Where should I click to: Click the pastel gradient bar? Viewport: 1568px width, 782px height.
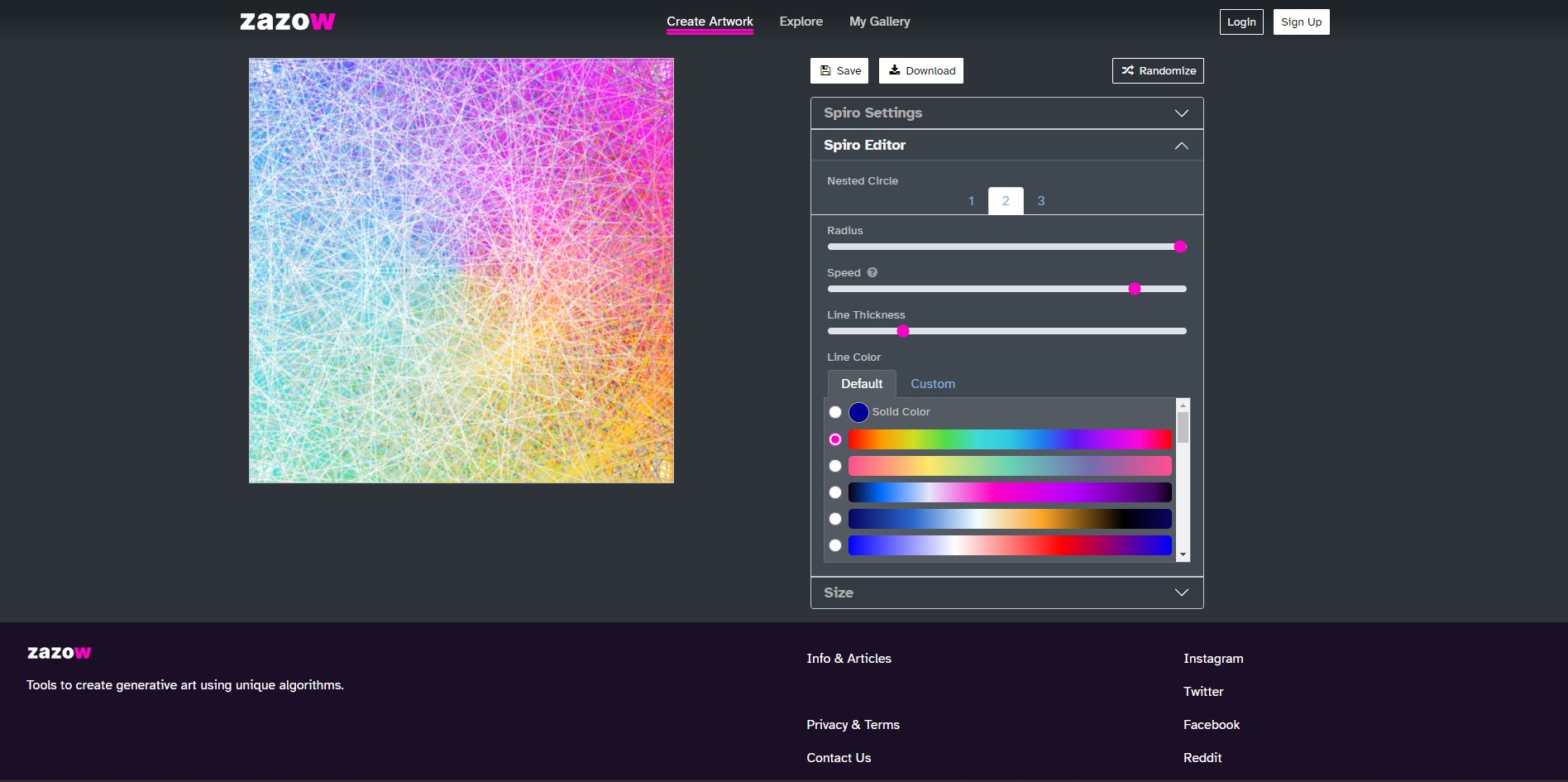(x=1010, y=466)
